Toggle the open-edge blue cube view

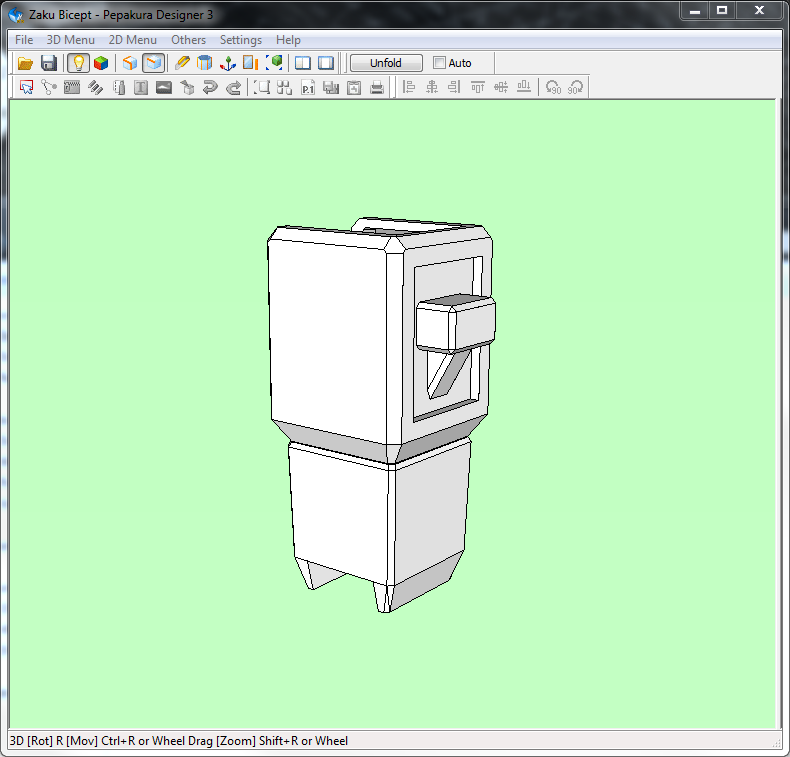coord(153,63)
